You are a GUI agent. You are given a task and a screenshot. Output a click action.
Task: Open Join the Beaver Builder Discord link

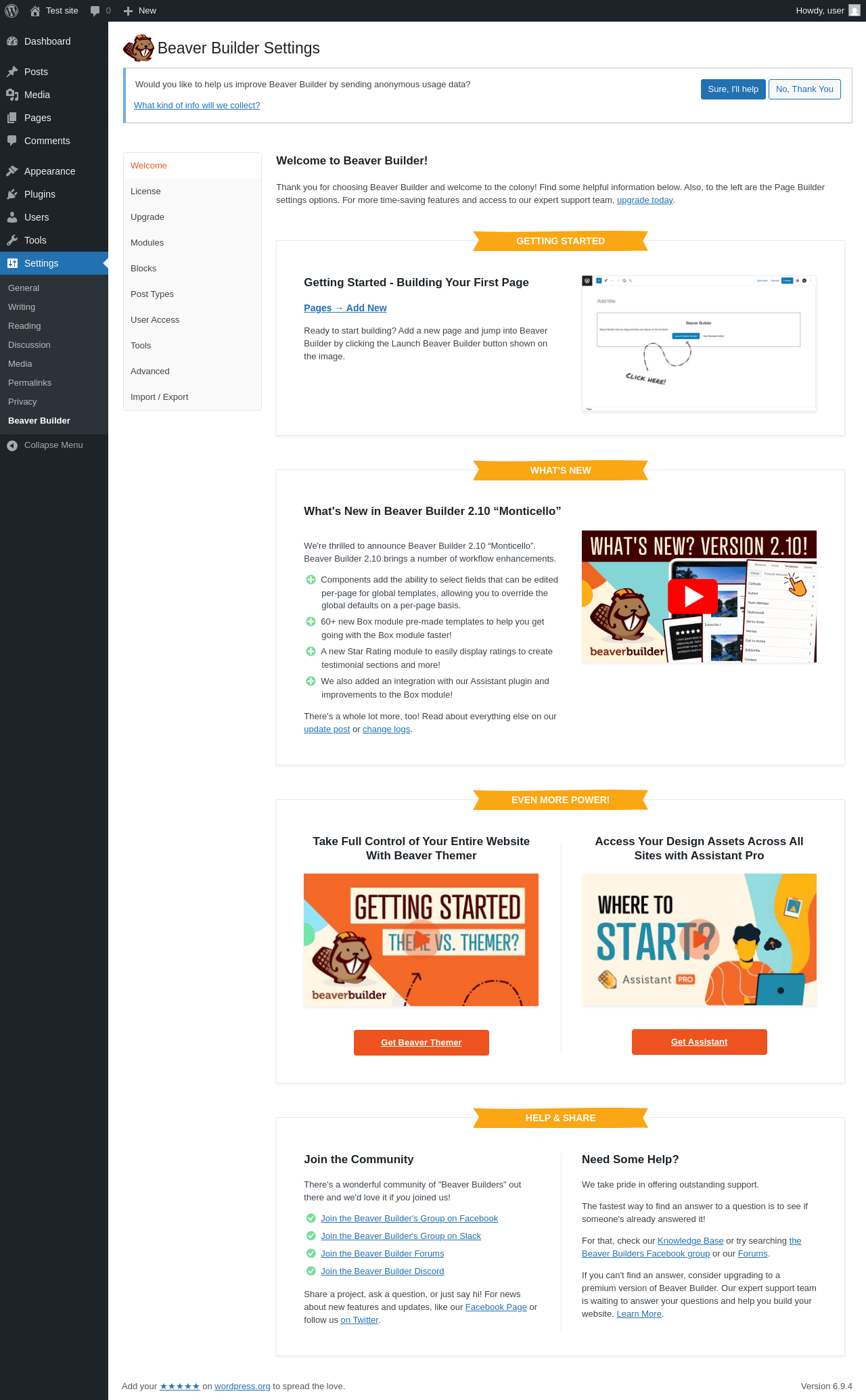point(382,1271)
